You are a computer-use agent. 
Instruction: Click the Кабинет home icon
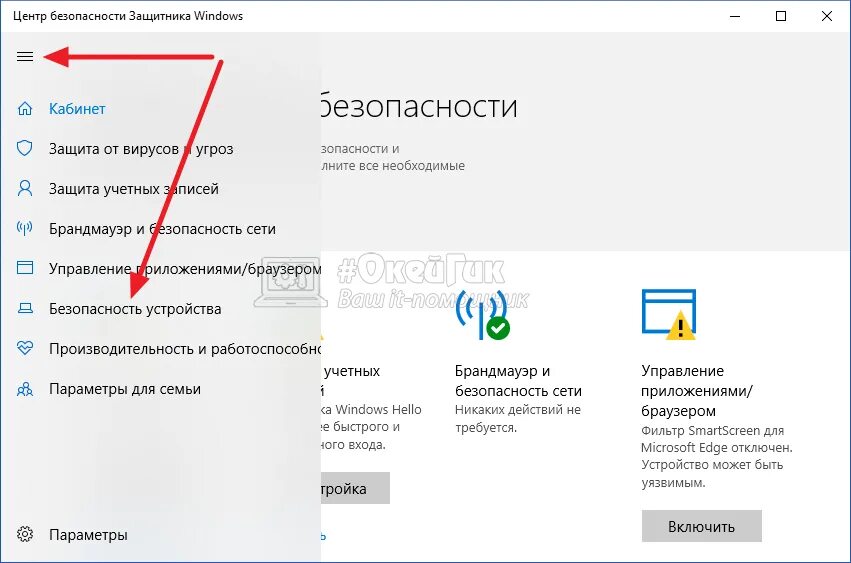25,109
